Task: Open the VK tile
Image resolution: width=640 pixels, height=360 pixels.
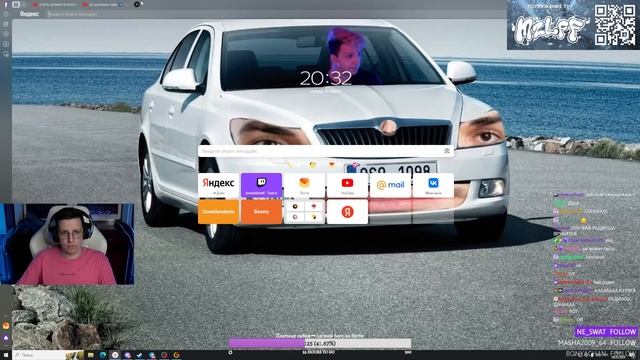Action: [x=433, y=185]
